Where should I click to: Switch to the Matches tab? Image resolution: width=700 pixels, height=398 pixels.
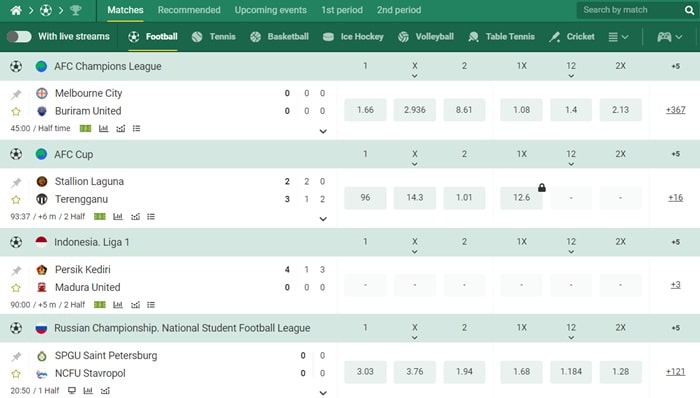point(125,10)
